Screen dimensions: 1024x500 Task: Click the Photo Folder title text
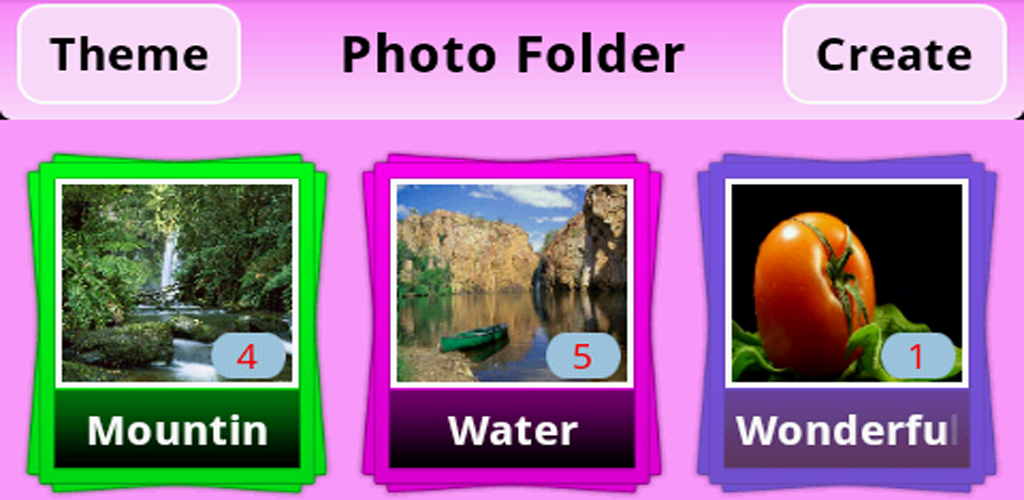513,55
